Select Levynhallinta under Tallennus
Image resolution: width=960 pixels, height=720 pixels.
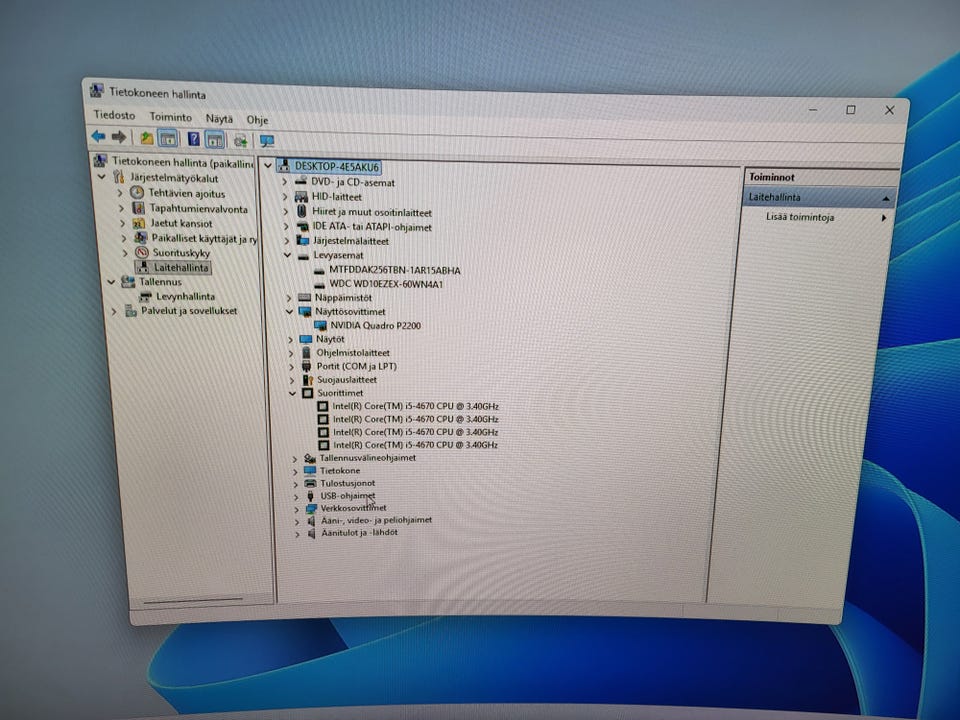[186, 296]
